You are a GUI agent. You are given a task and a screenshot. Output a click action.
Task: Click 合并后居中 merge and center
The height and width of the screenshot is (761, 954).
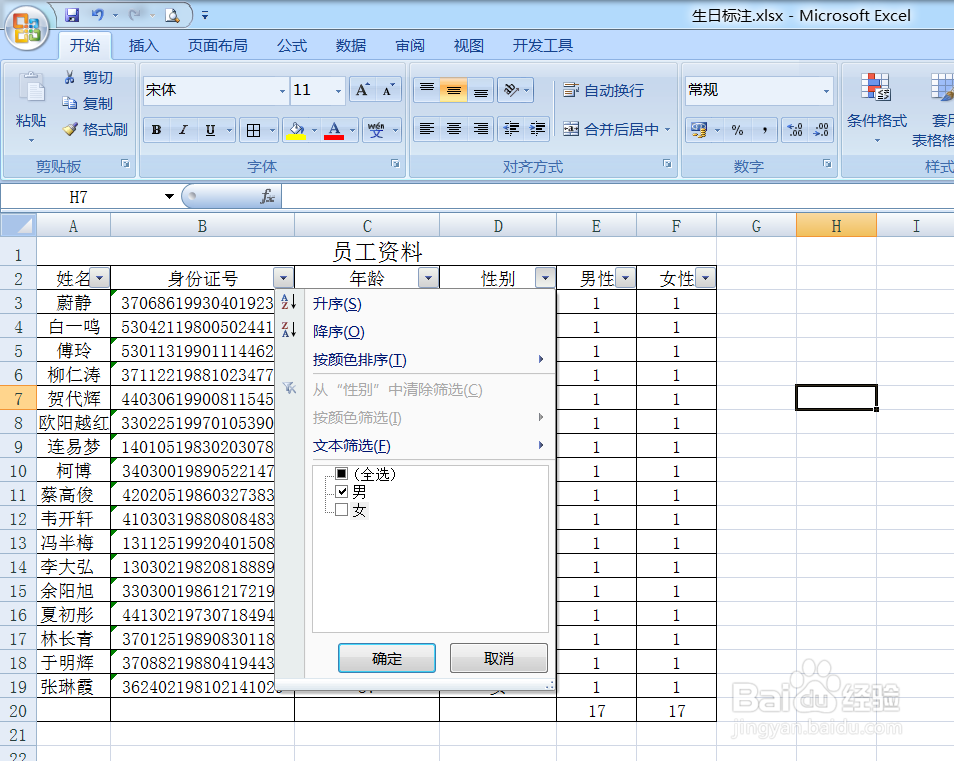point(610,130)
